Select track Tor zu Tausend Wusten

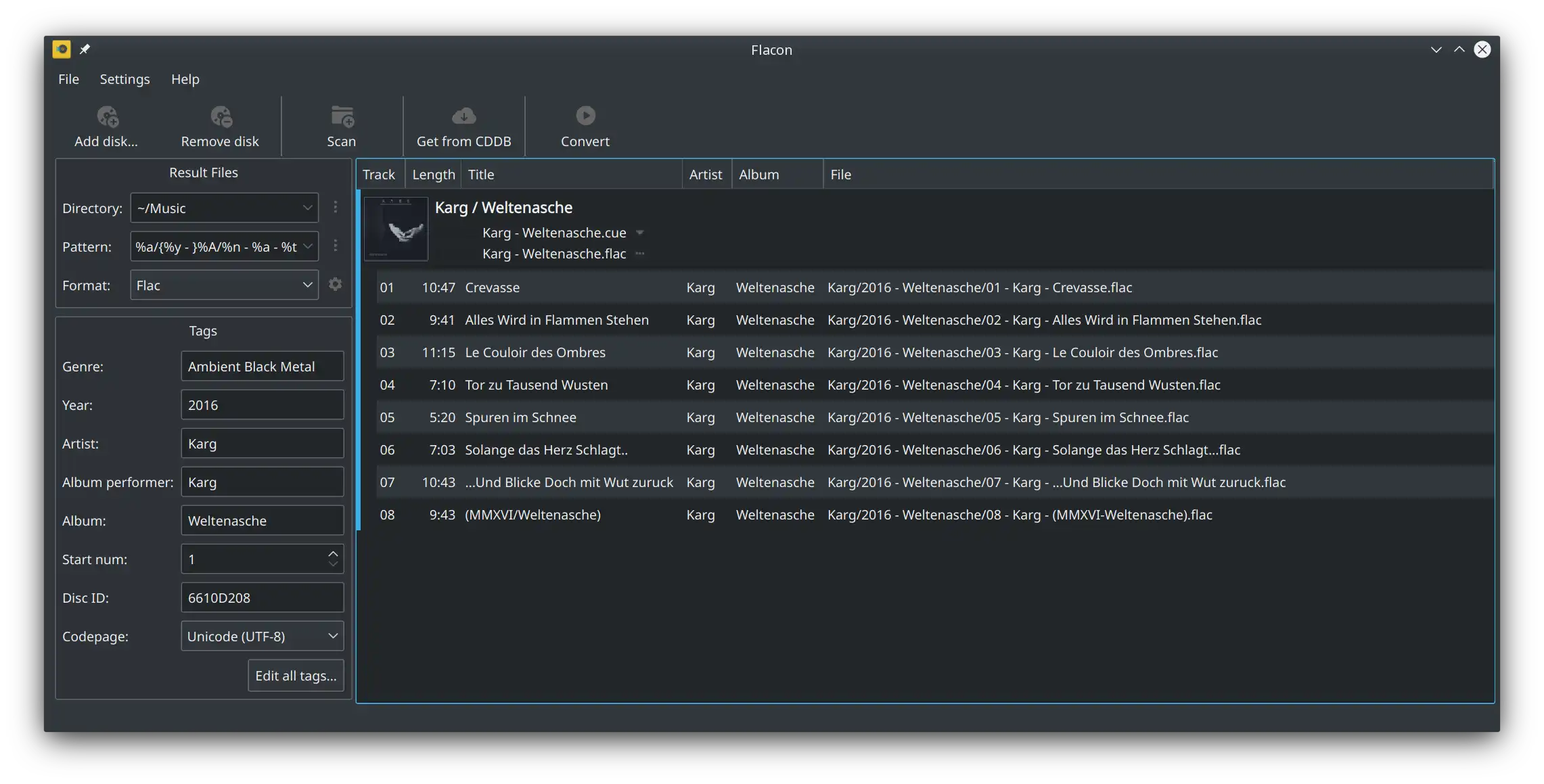(x=935, y=385)
